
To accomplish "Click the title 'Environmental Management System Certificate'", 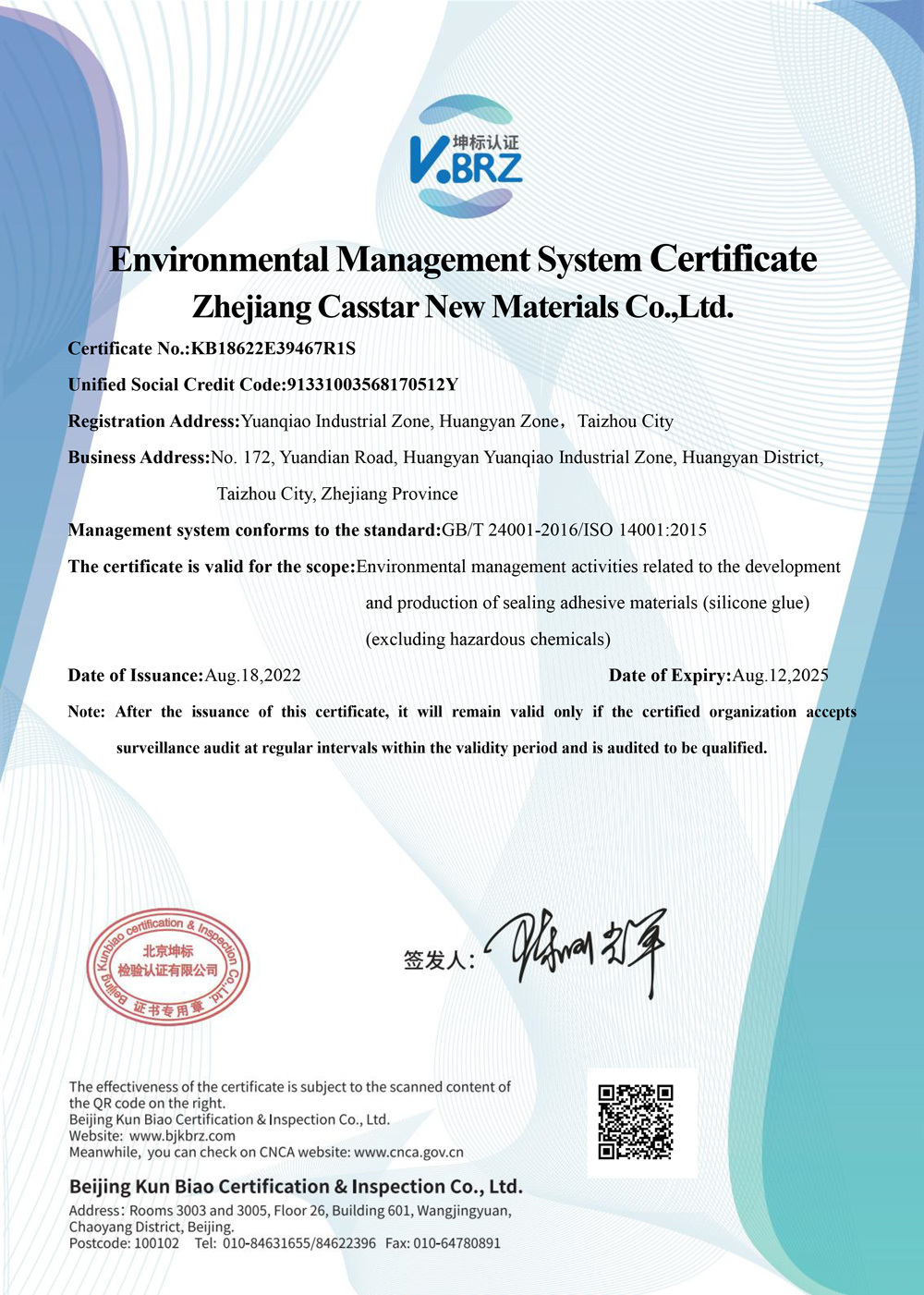I will coord(463,259).
